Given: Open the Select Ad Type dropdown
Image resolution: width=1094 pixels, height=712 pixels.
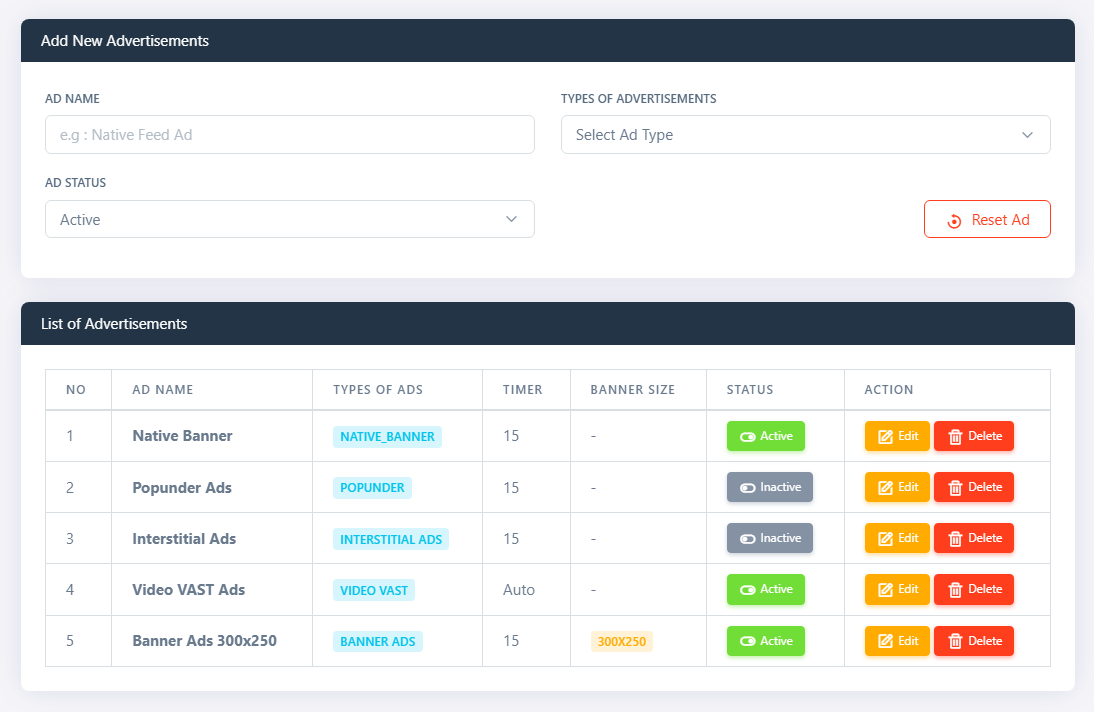Looking at the screenshot, I should coord(805,135).
